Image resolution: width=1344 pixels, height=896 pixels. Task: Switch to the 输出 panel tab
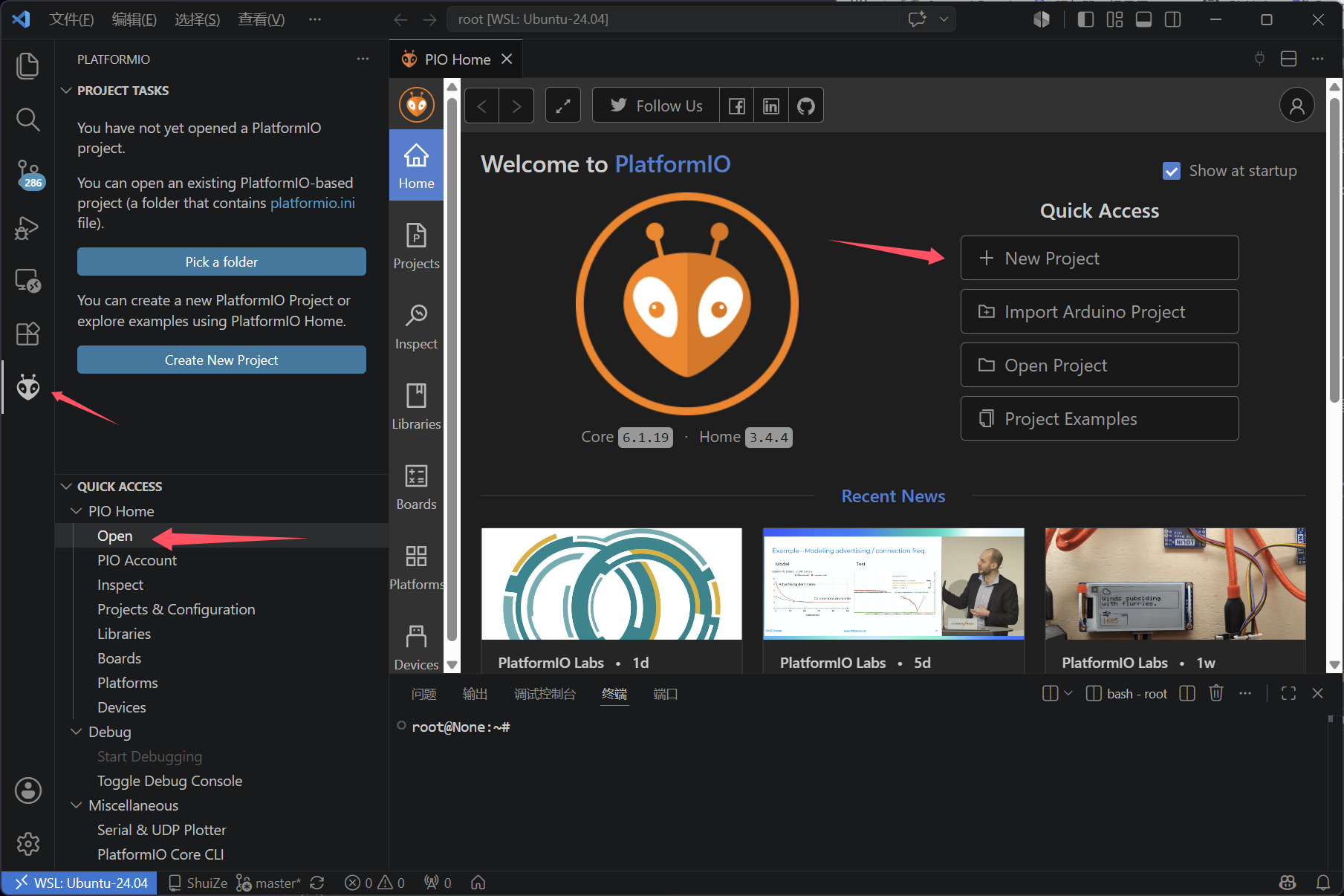coord(475,694)
